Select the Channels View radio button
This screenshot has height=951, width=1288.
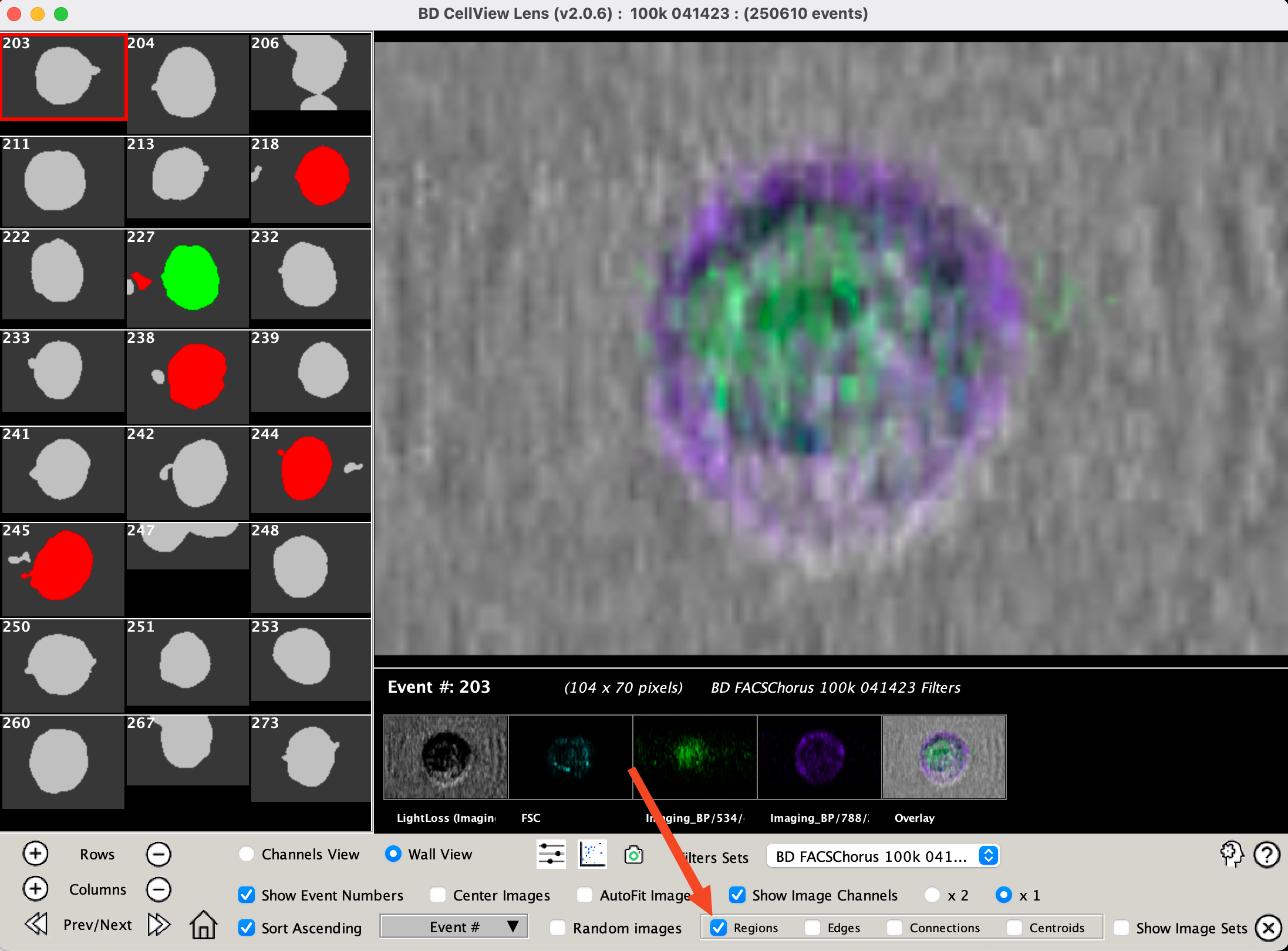247,854
